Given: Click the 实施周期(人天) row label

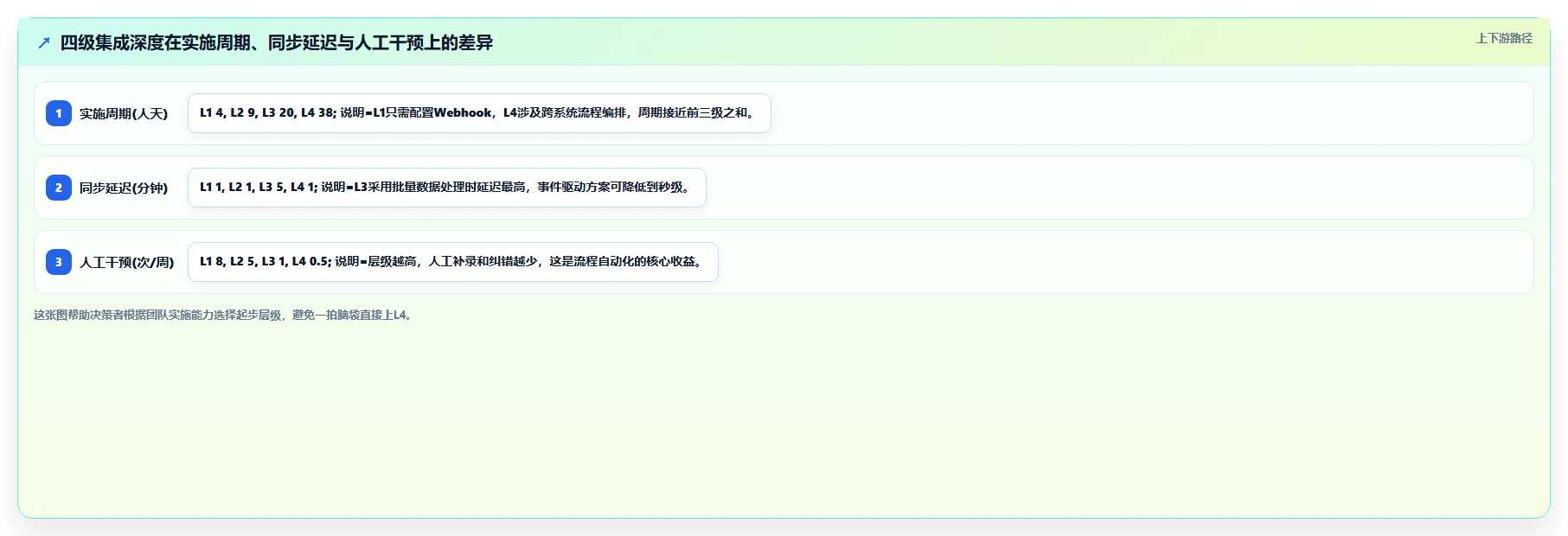Looking at the screenshot, I should (124, 113).
